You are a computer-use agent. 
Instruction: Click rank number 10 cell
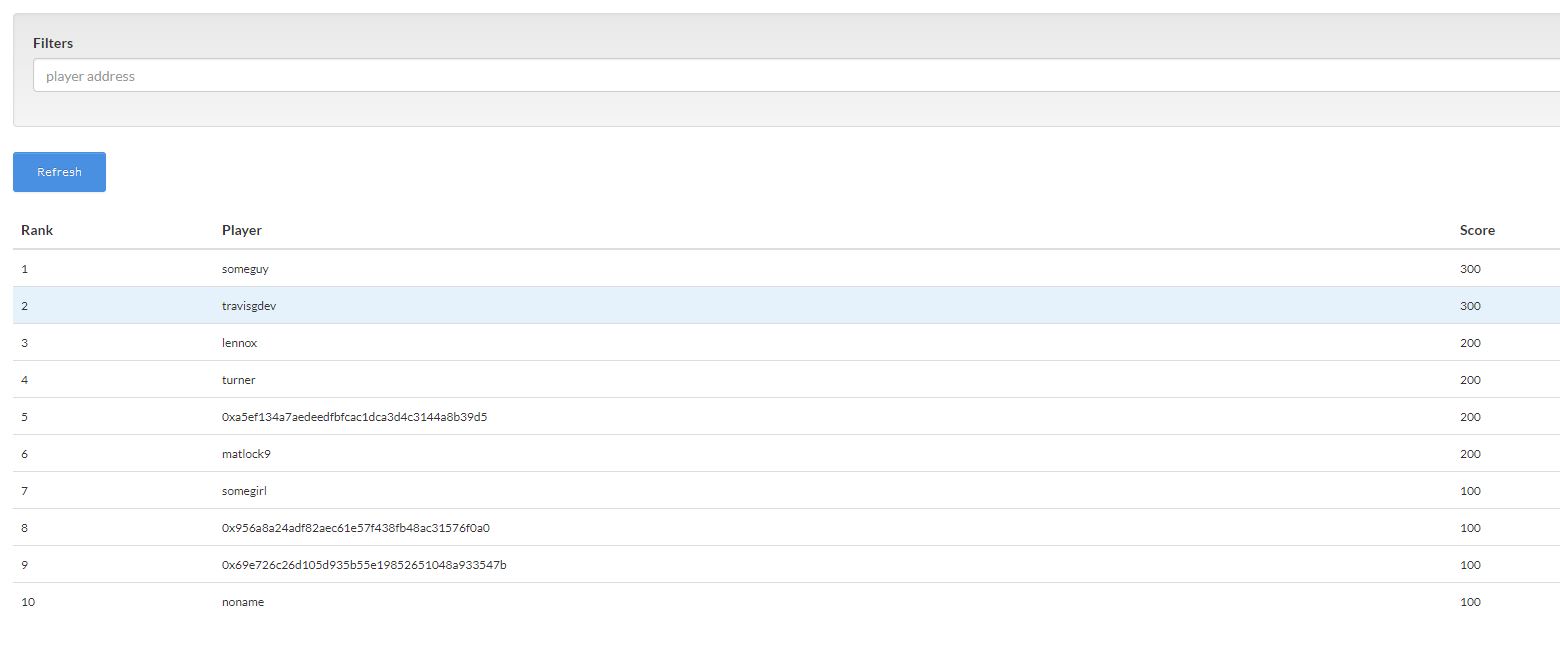coord(28,602)
